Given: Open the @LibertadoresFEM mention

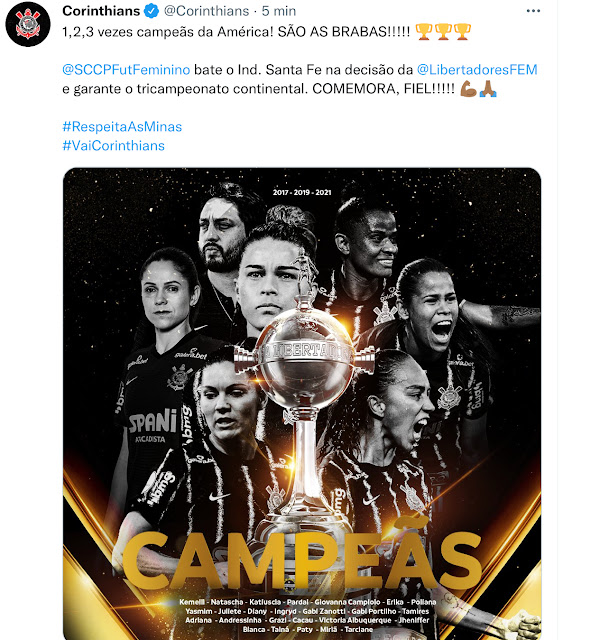Looking at the screenshot, I should click(x=477, y=70).
